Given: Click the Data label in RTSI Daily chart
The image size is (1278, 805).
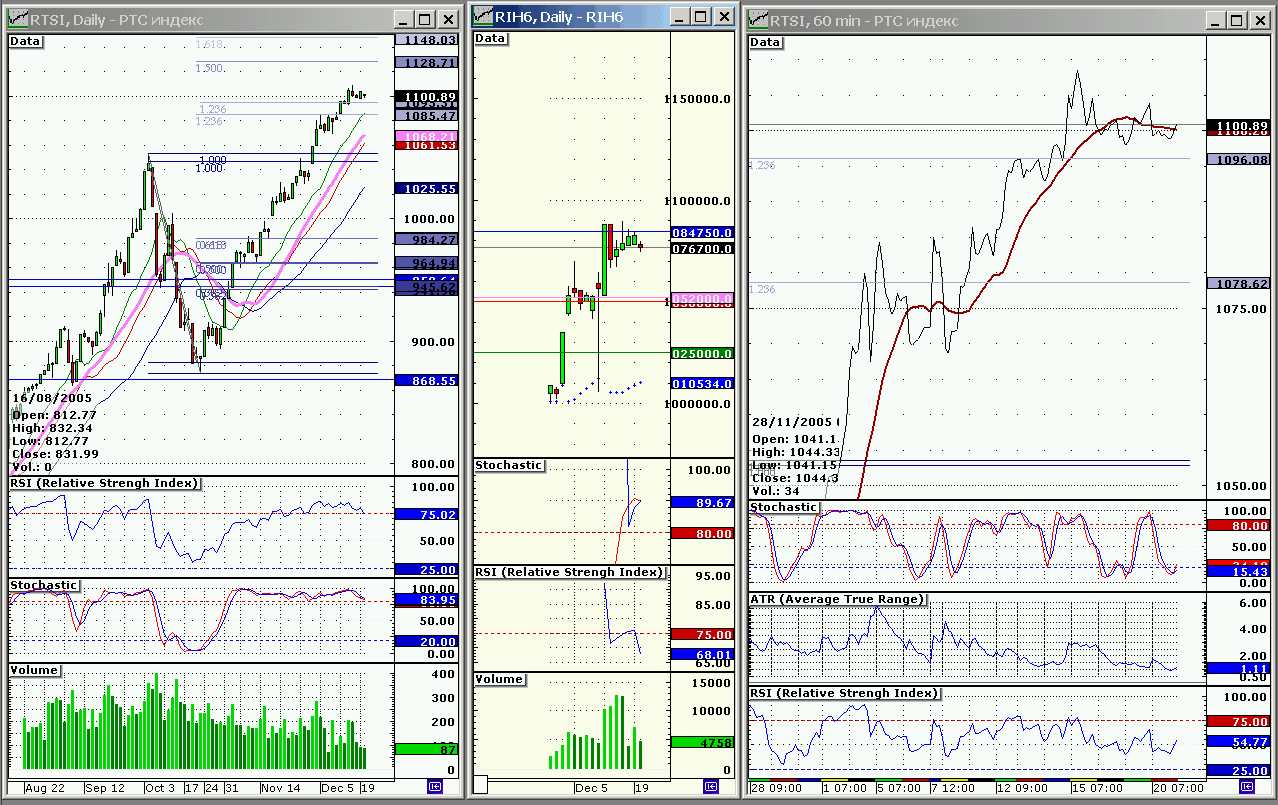Looking at the screenshot, I should point(25,41).
